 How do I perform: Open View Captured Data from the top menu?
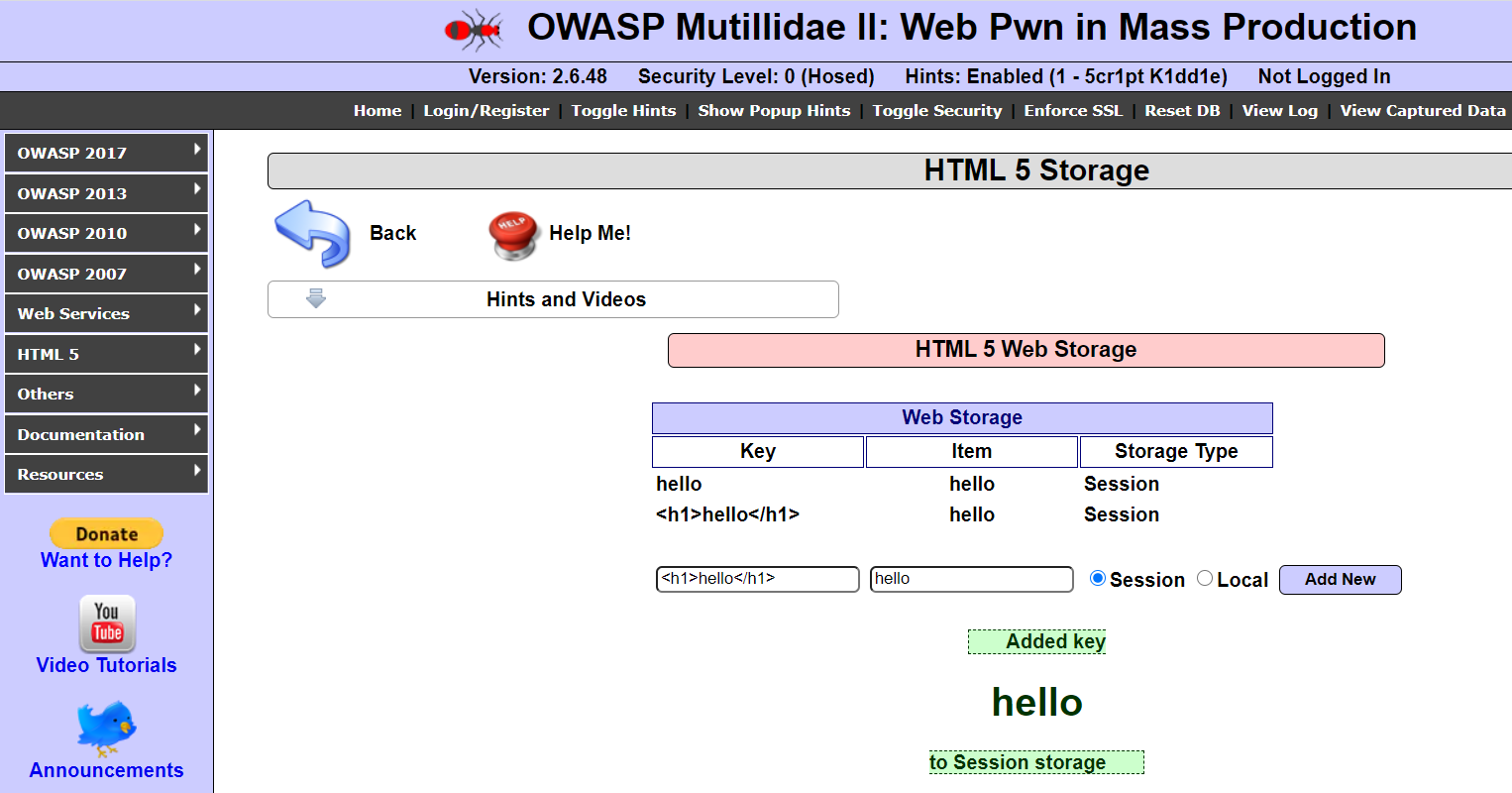point(1422,110)
